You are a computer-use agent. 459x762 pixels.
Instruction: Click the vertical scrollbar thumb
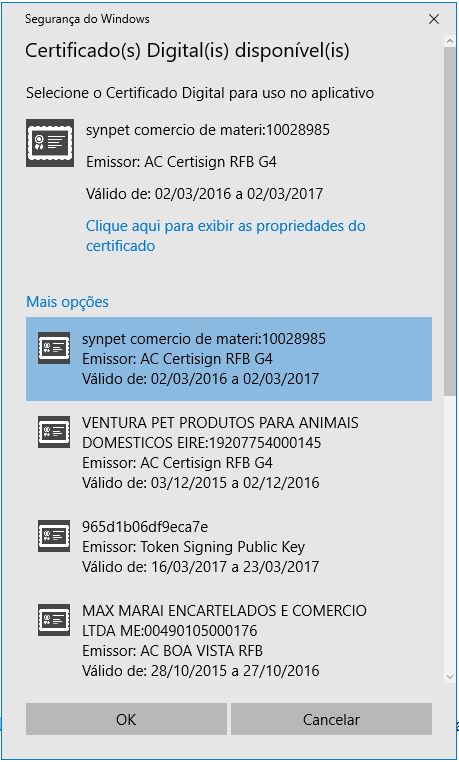pos(449,222)
